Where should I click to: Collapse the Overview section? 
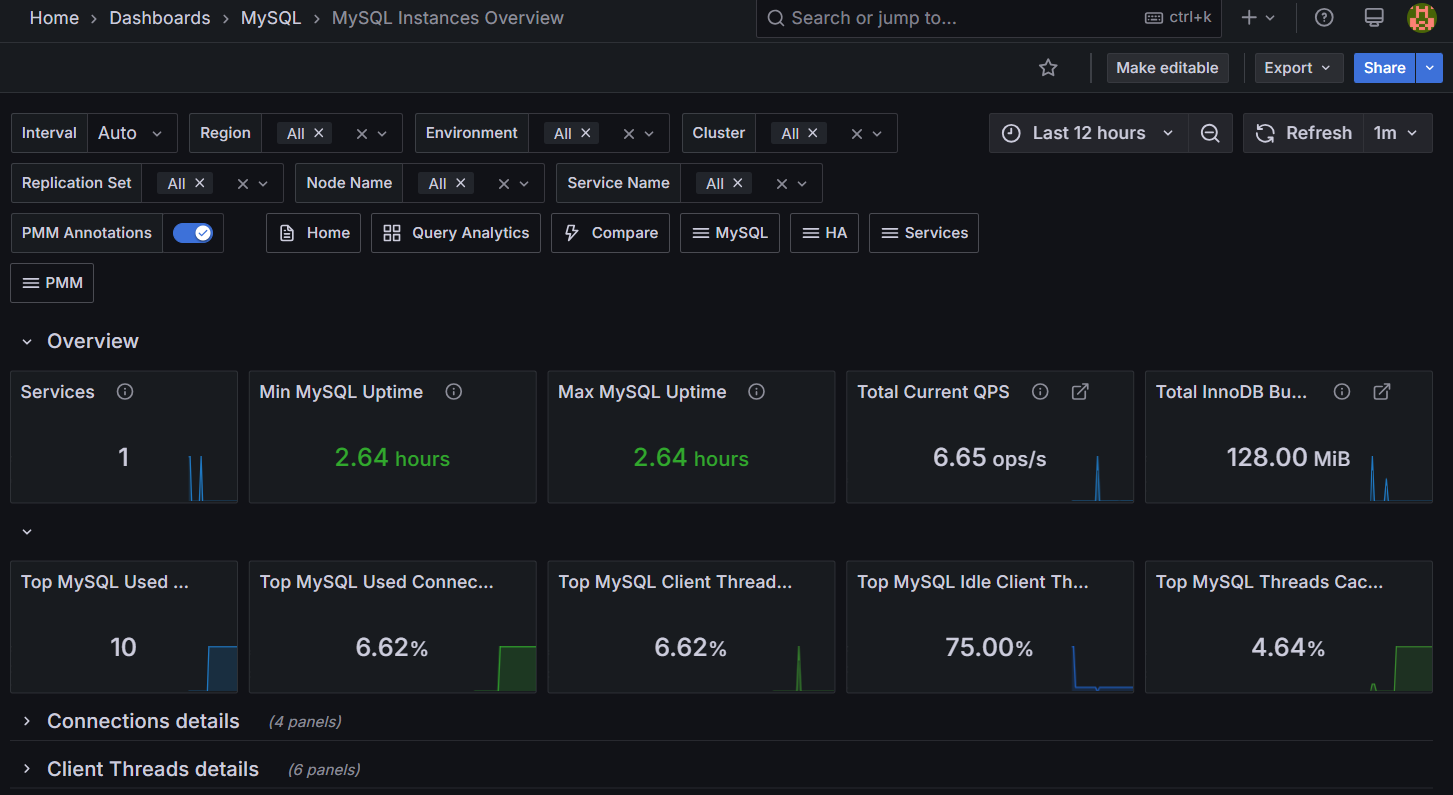pos(27,342)
